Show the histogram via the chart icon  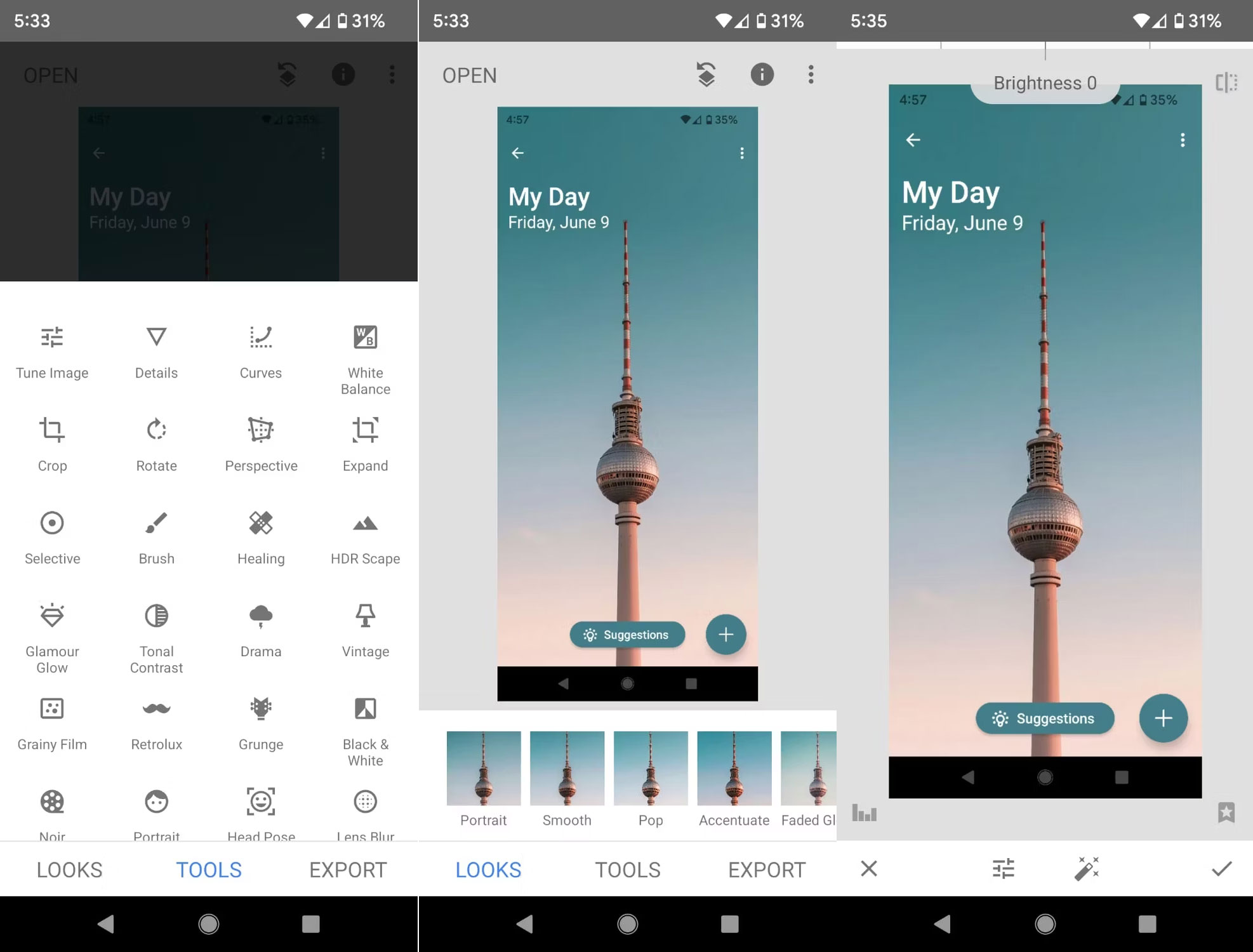click(x=863, y=814)
